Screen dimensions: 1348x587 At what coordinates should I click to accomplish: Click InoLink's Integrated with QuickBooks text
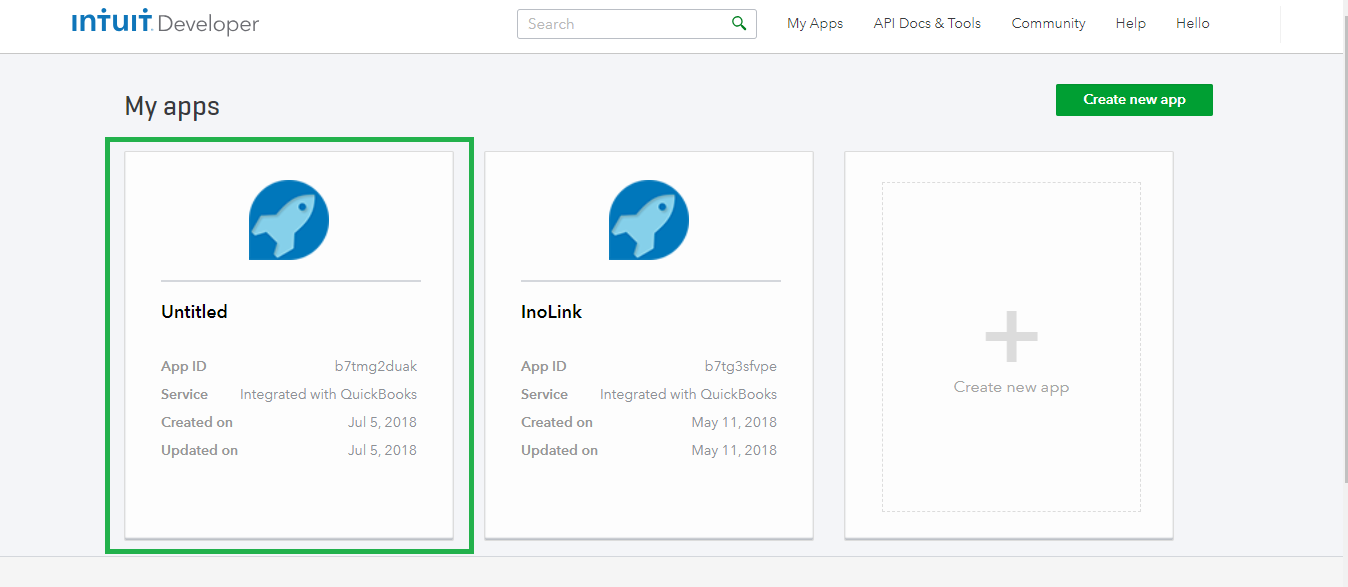click(x=688, y=394)
